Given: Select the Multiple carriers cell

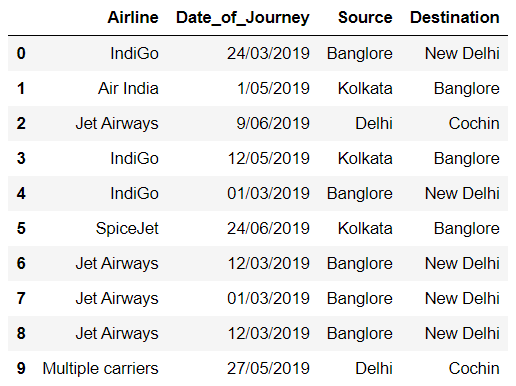Looking at the screenshot, I should coord(100,369).
